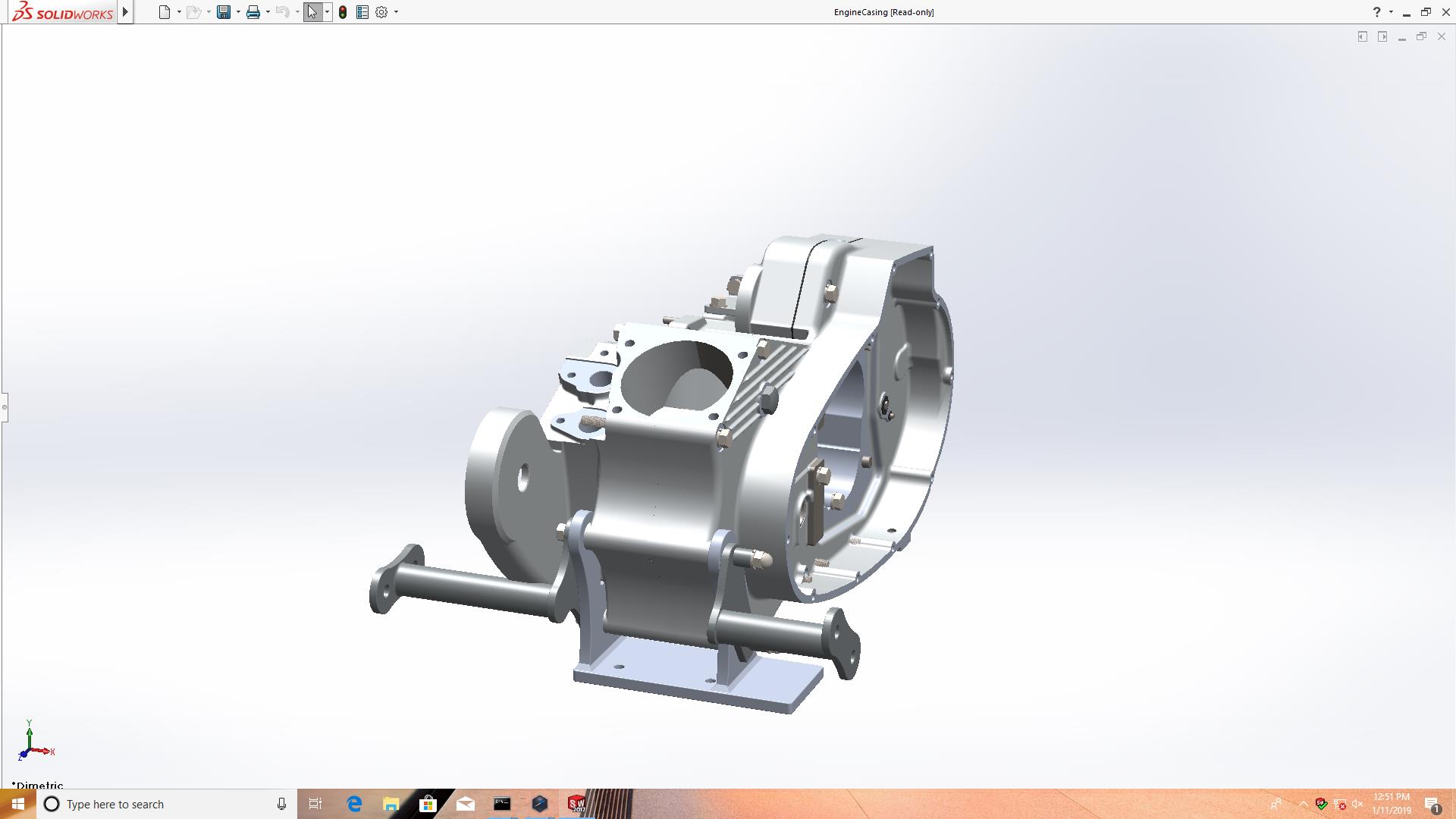The height and width of the screenshot is (819, 1456).
Task: Show the hidden feature tree side handle
Action: pyautogui.click(x=4, y=407)
